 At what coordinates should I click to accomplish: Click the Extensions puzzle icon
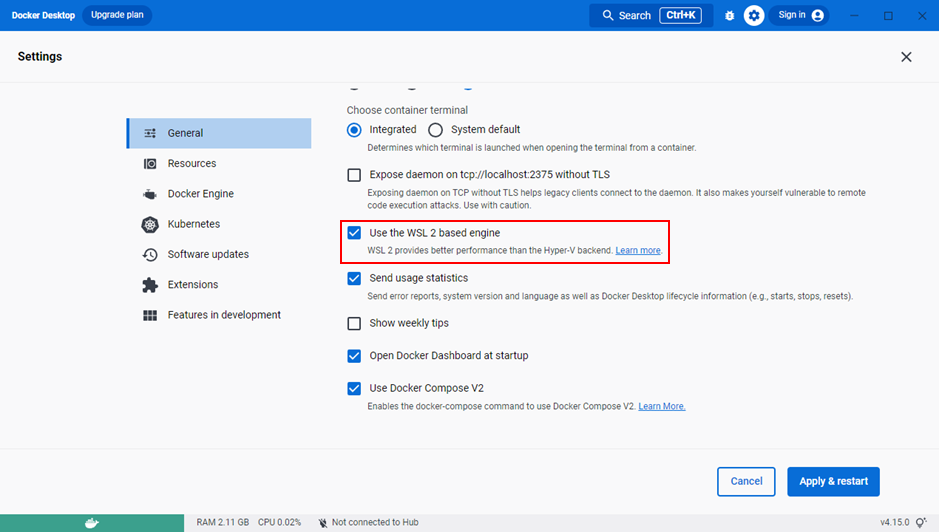click(x=150, y=285)
